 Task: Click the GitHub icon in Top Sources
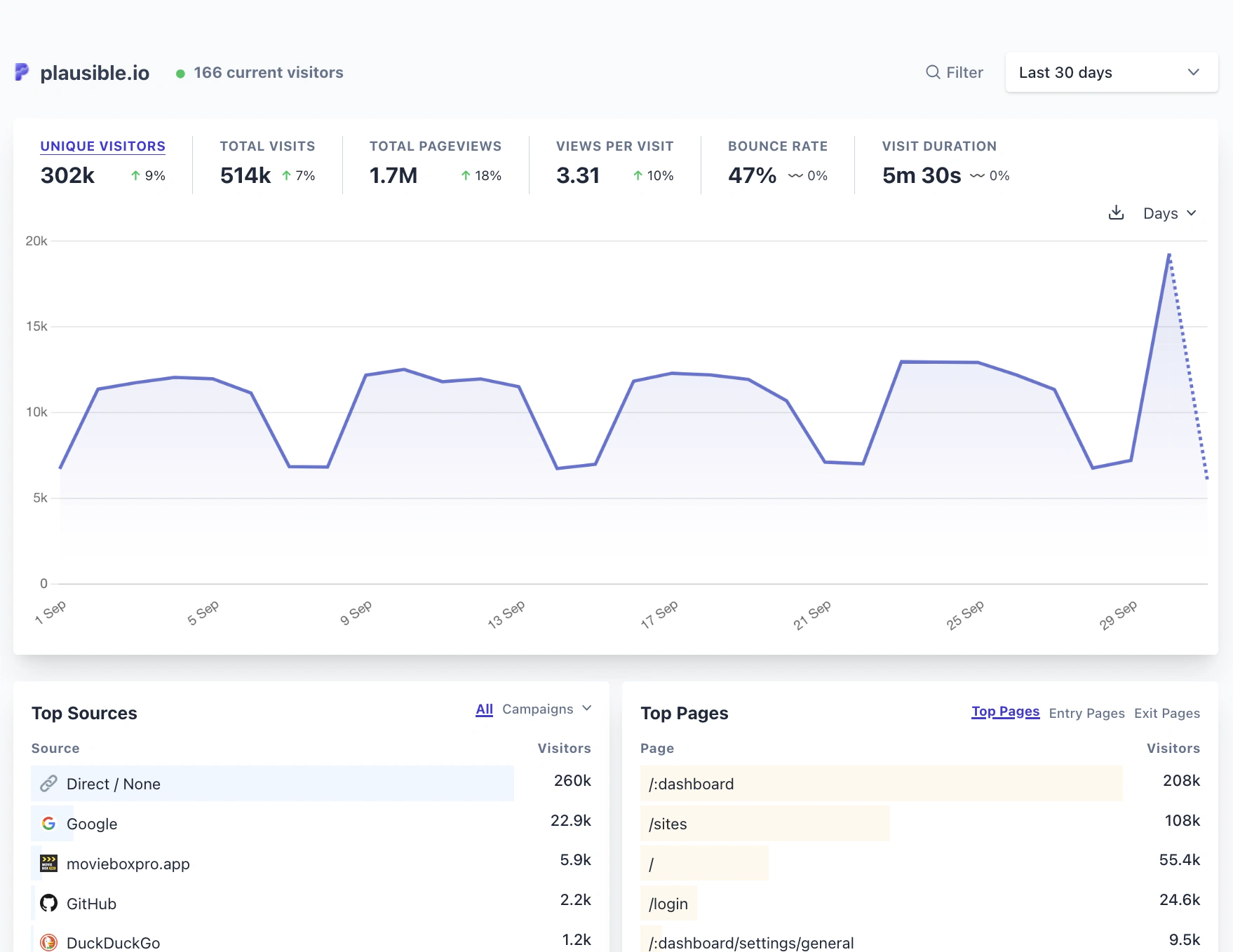[48, 903]
